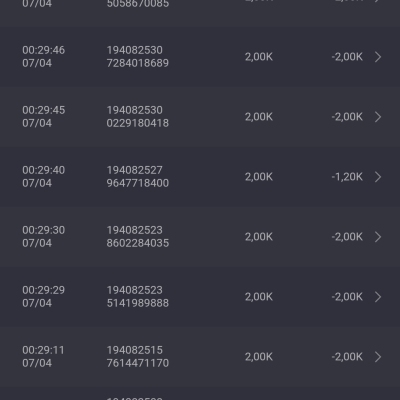Screen dimensions: 400x400
Task: Tap the 00:29:46 timestamp row
Action: pos(200,57)
